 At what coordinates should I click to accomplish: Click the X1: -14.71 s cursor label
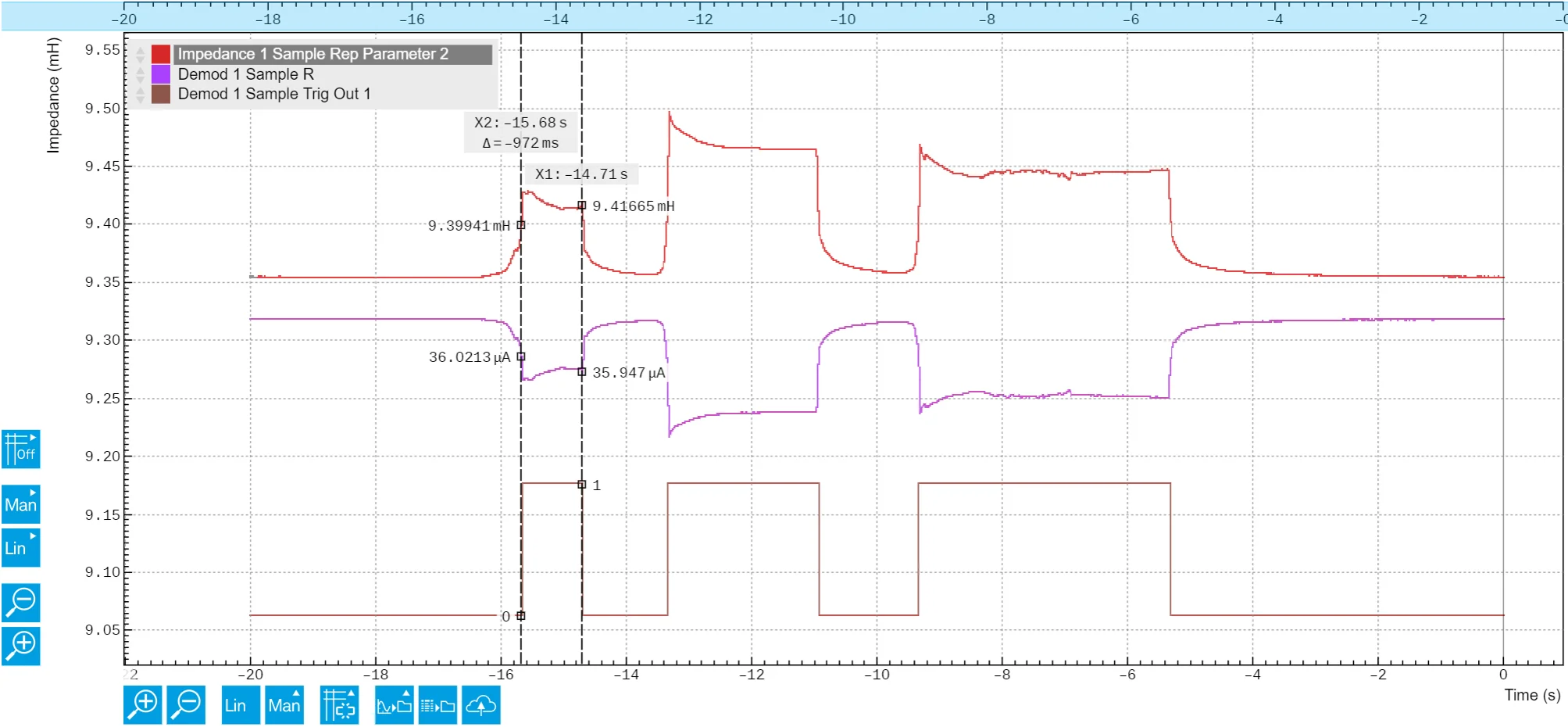[581, 174]
